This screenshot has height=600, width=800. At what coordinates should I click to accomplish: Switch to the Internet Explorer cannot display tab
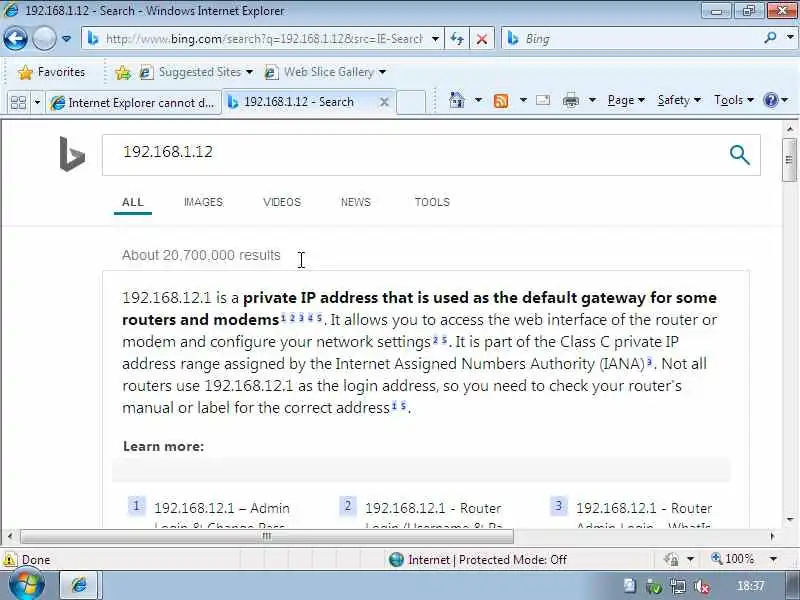[134, 103]
